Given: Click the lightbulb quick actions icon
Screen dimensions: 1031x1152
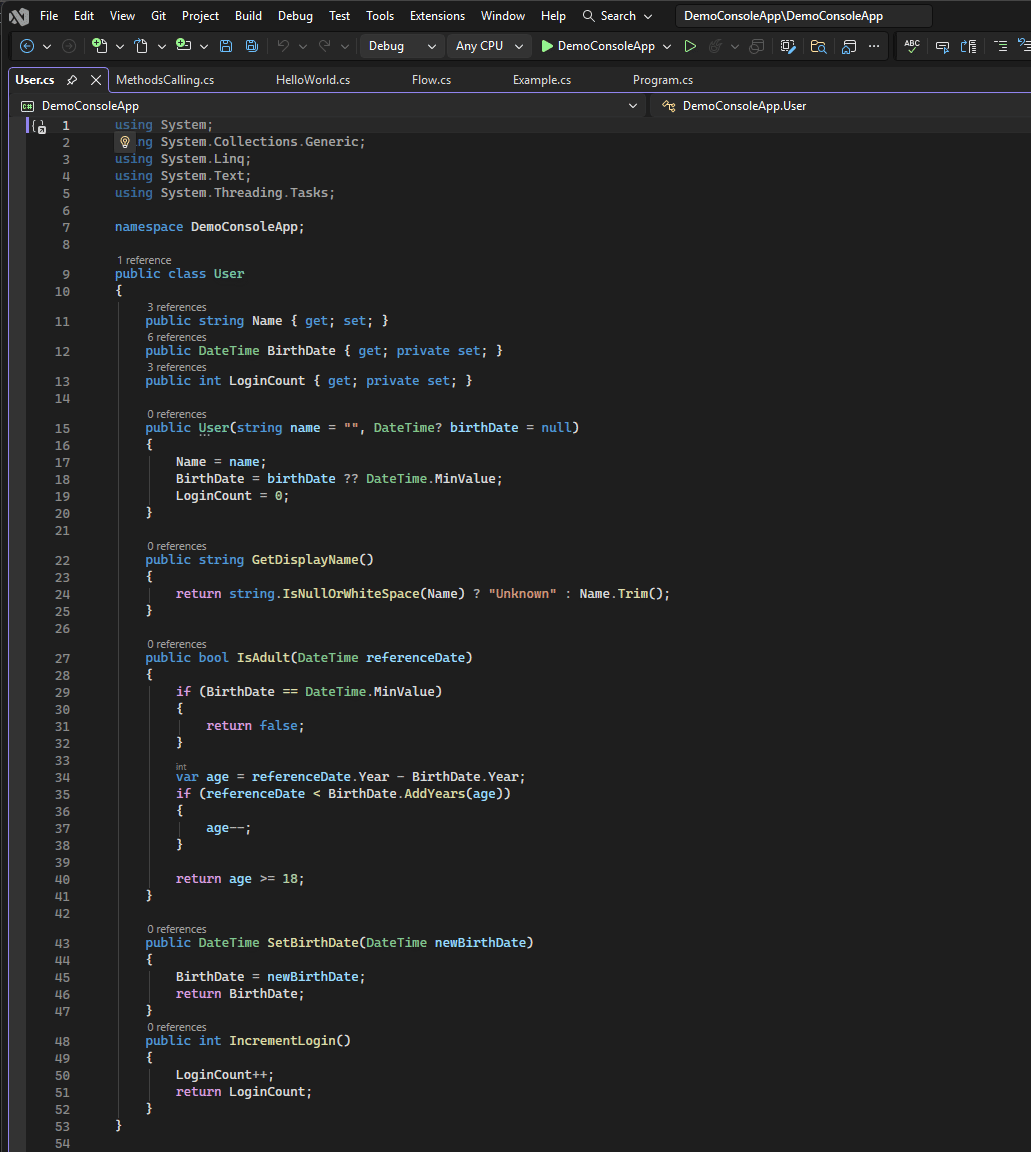Looking at the screenshot, I should pyautogui.click(x=125, y=142).
